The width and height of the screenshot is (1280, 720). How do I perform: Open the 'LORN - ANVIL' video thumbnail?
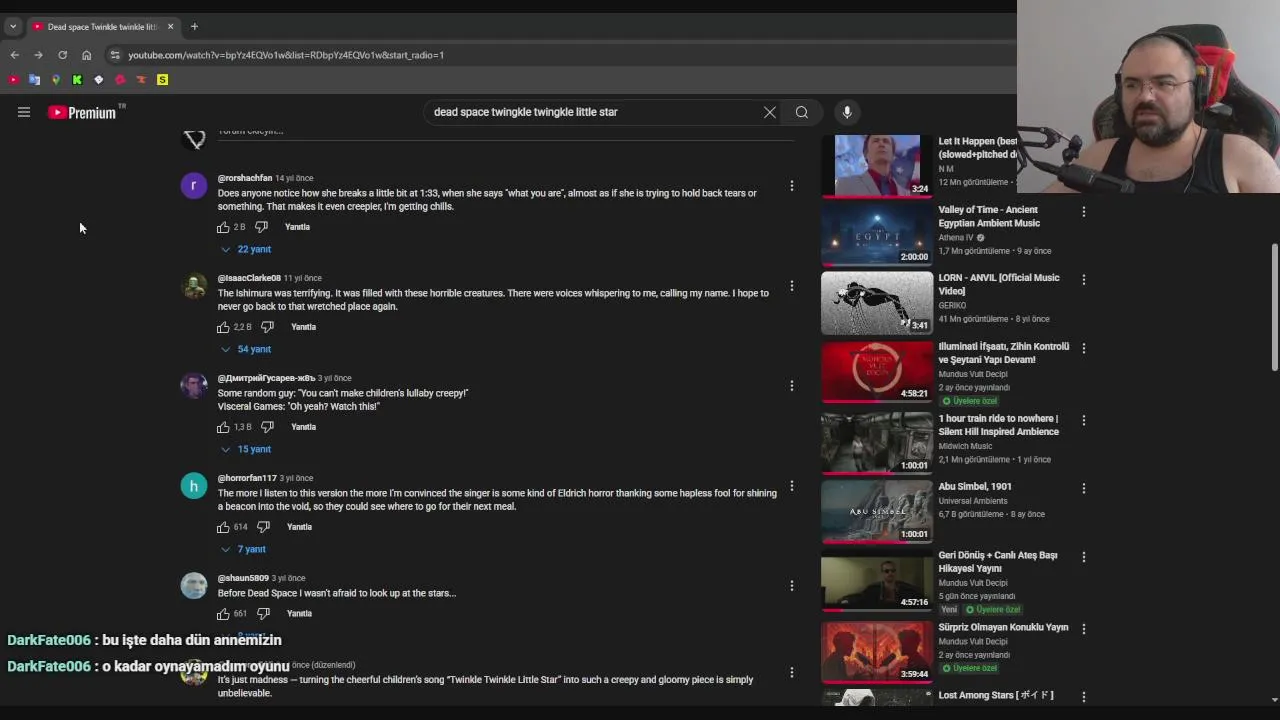877,303
